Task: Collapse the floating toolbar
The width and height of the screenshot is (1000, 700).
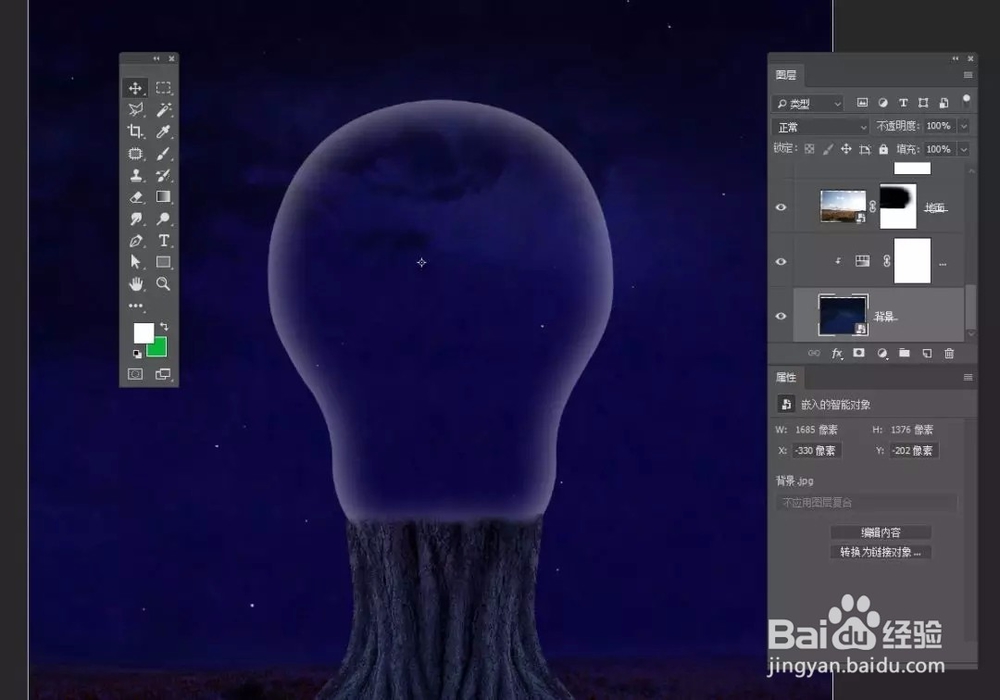Action: click(156, 59)
